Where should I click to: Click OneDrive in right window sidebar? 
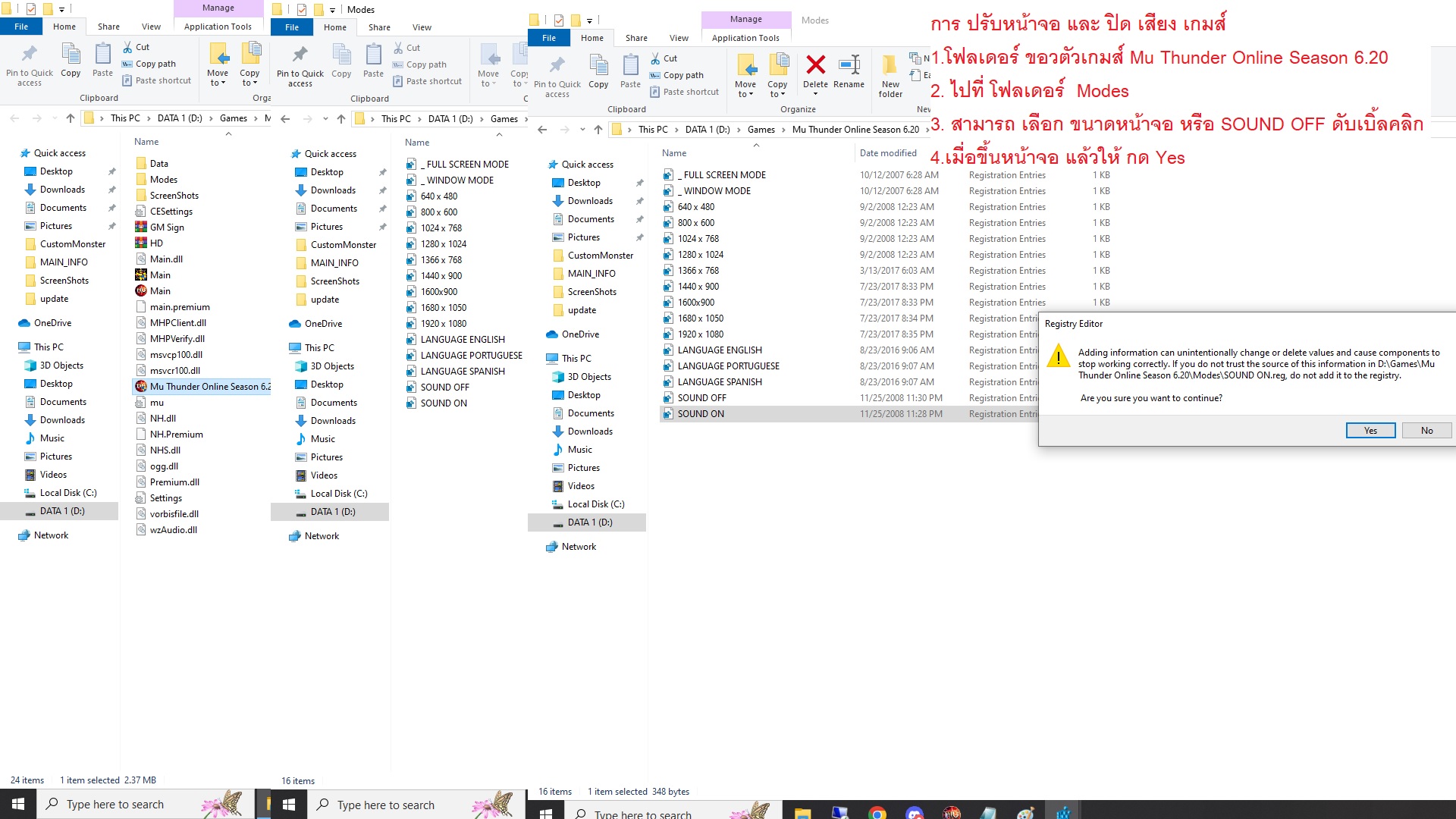pos(580,334)
